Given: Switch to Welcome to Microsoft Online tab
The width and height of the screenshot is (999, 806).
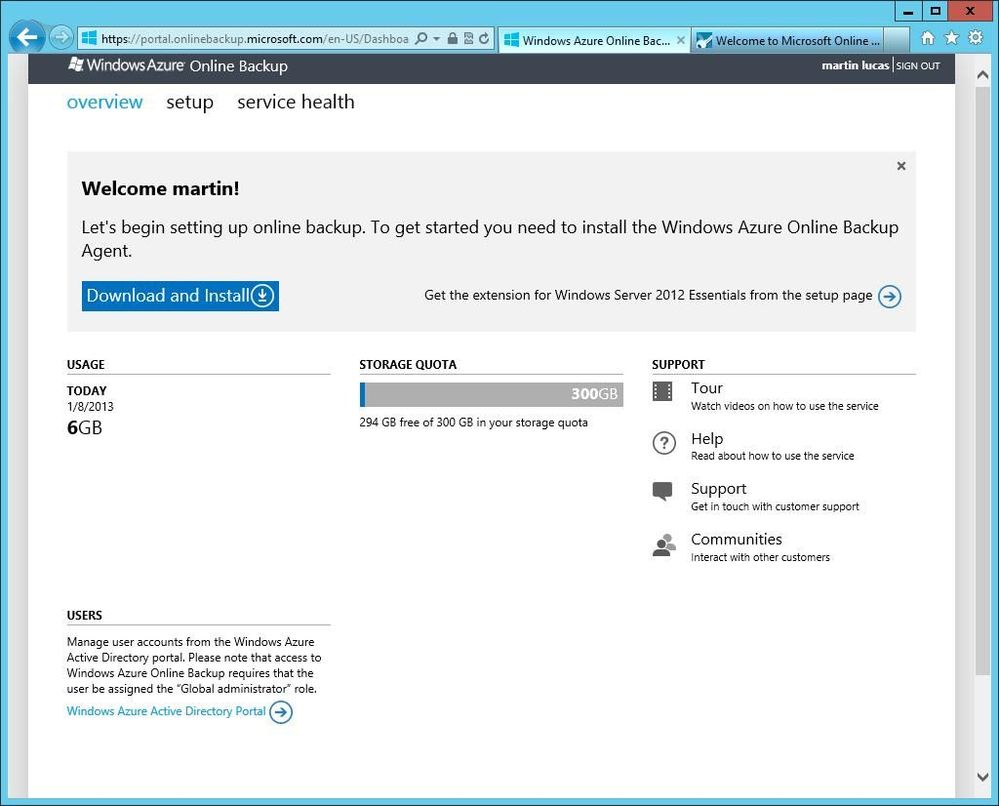Looking at the screenshot, I should [x=789, y=40].
